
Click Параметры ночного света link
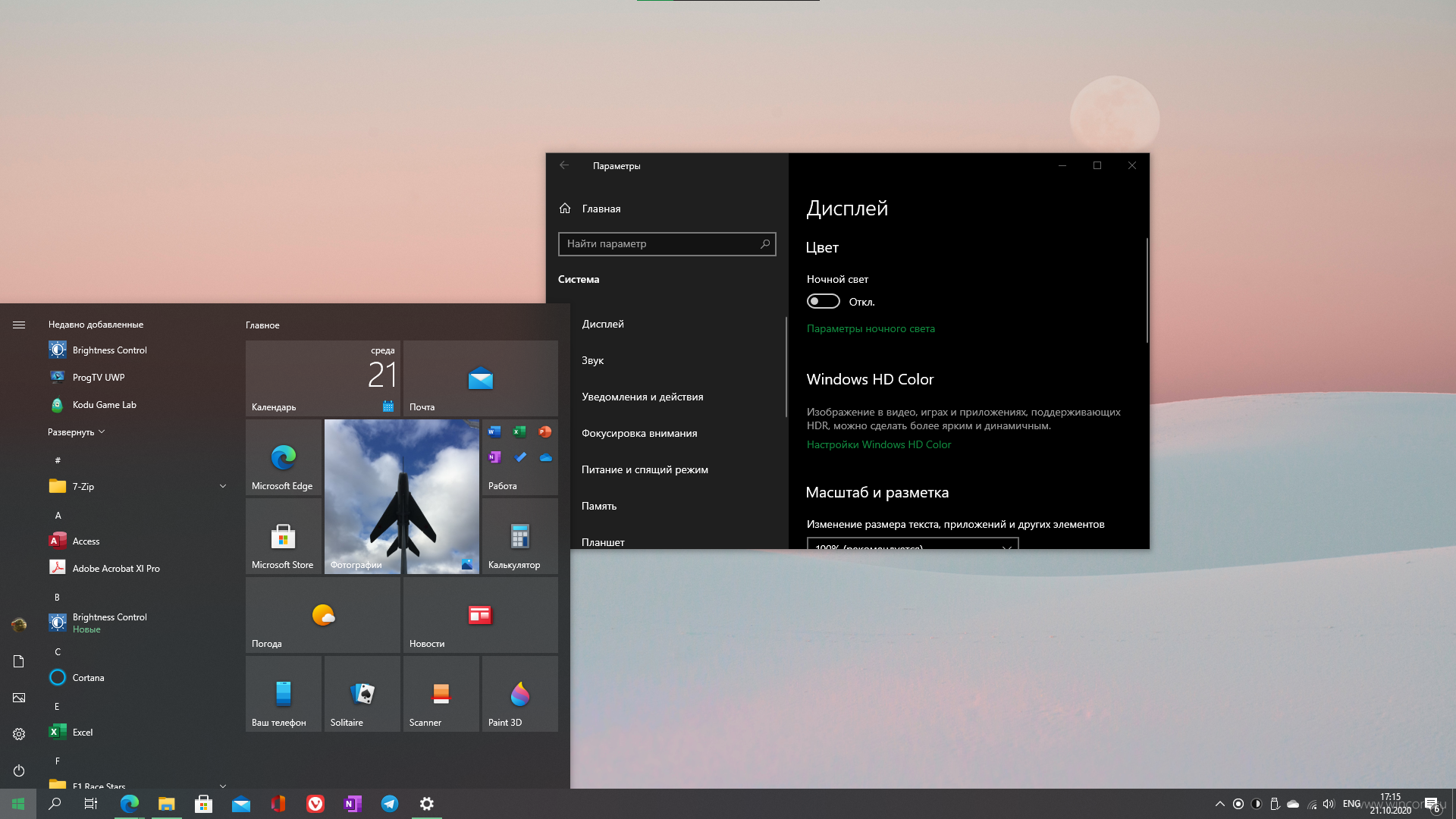[x=870, y=328]
